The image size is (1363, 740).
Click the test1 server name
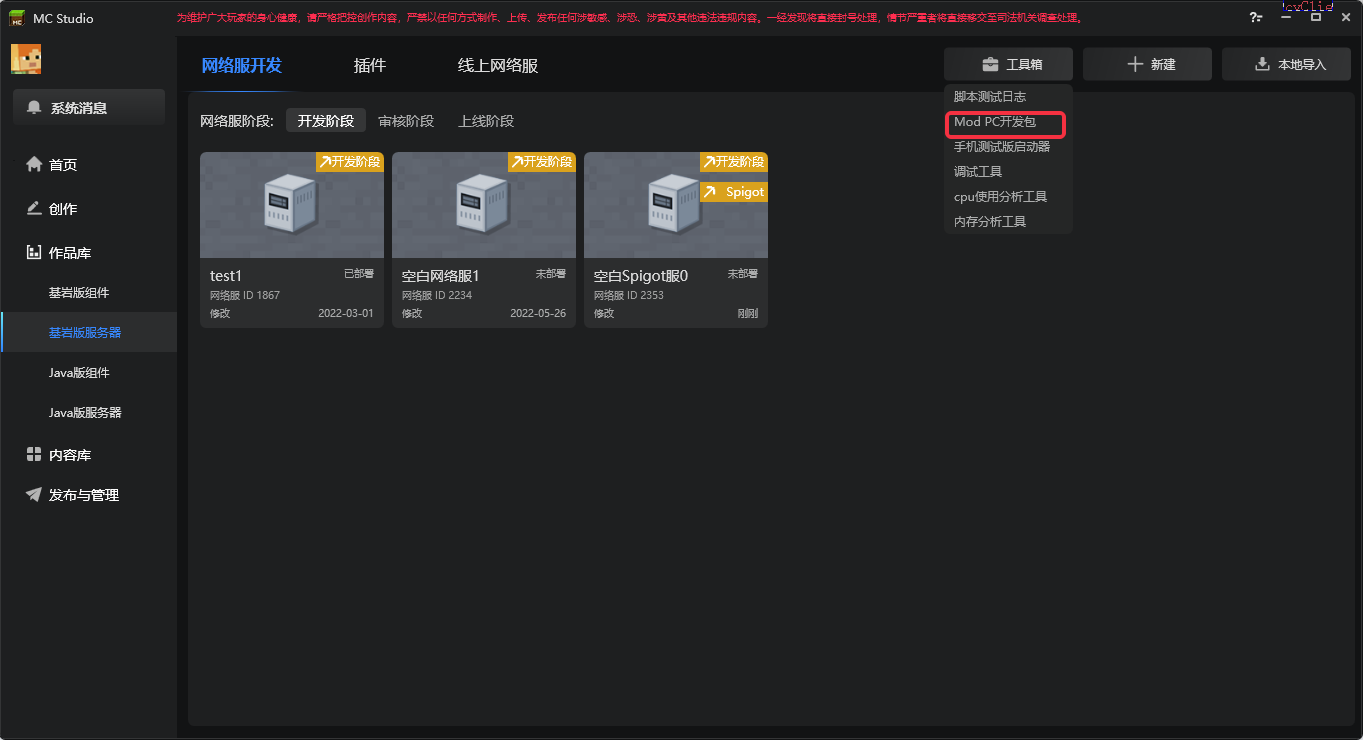pyautogui.click(x=226, y=276)
